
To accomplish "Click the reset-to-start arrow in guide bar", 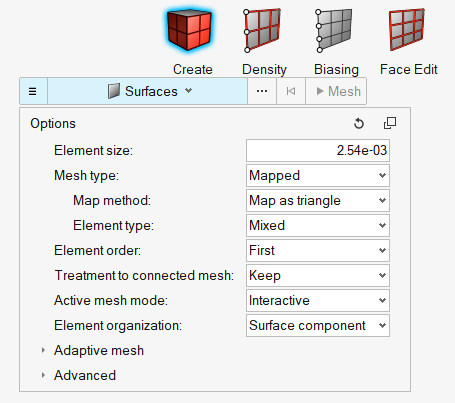I will click(291, 91).
